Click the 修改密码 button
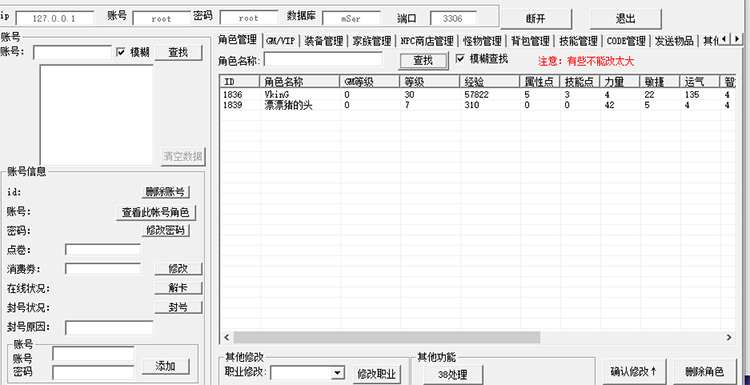The image size is (750, 385). click(165, 231)
